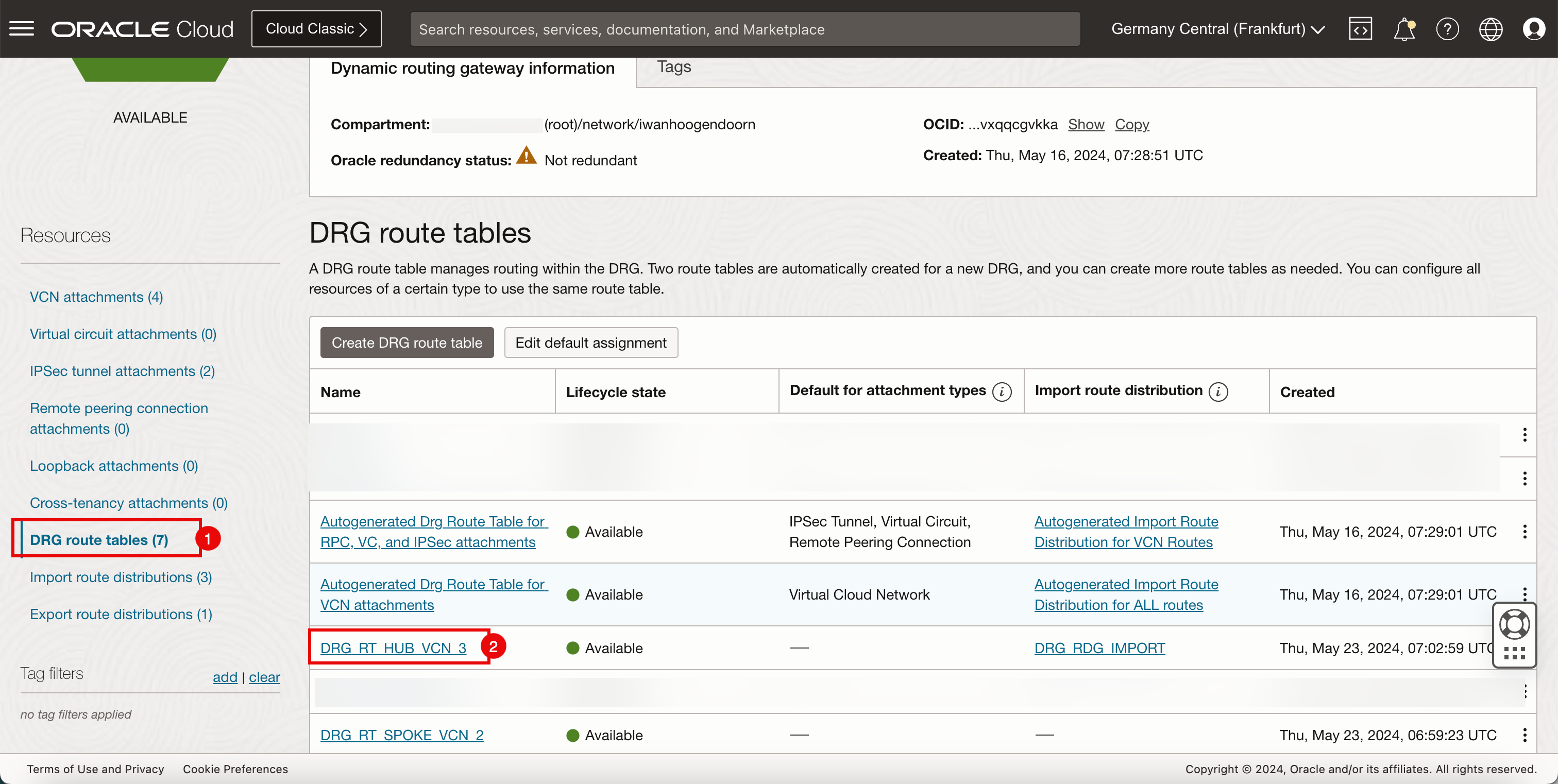Image resolution: width=1558 pixels, height=784 pixels.
Task: Click the Create DRG route table button
Action: (x=406, y=342)
